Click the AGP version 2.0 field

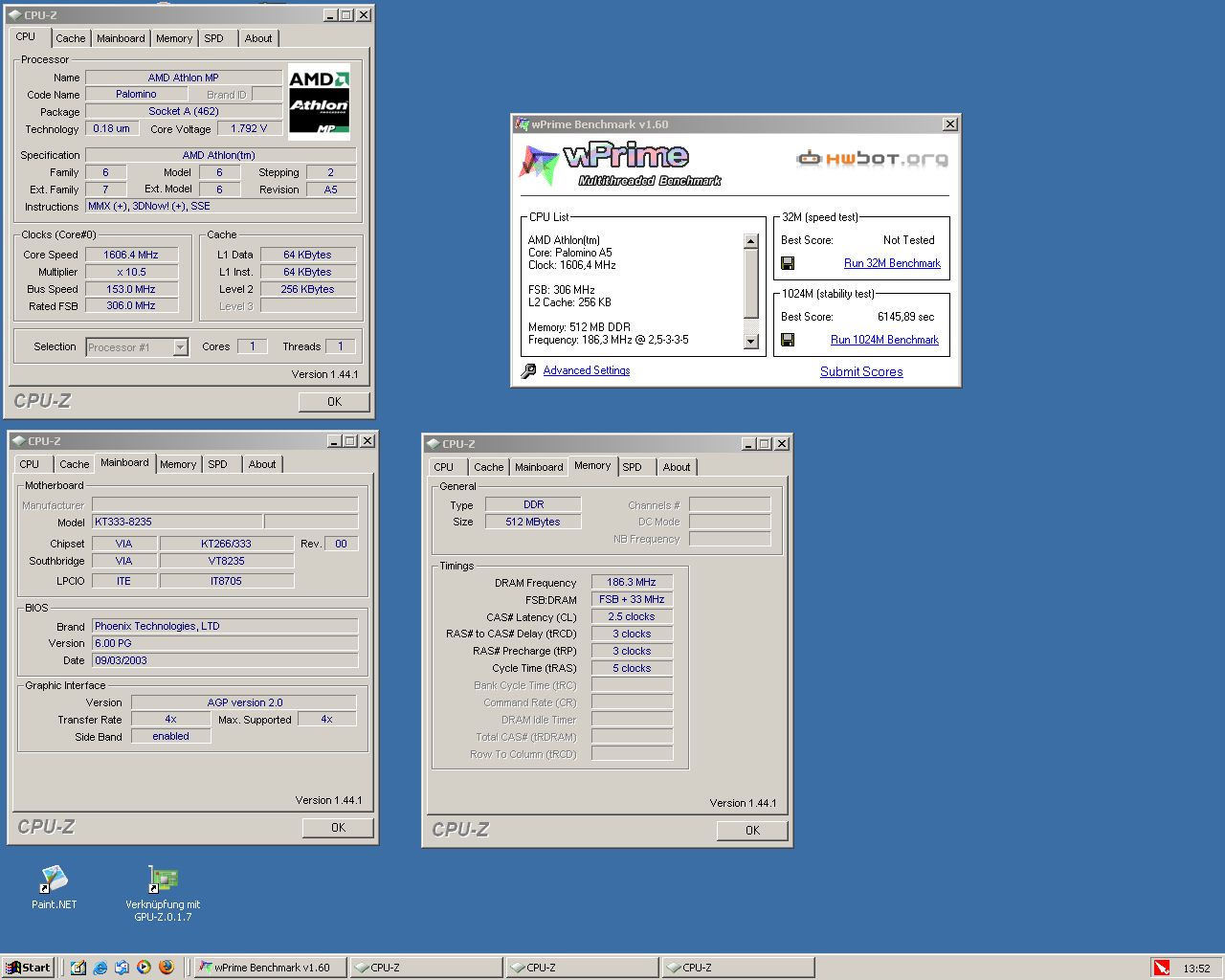[244, 702]
